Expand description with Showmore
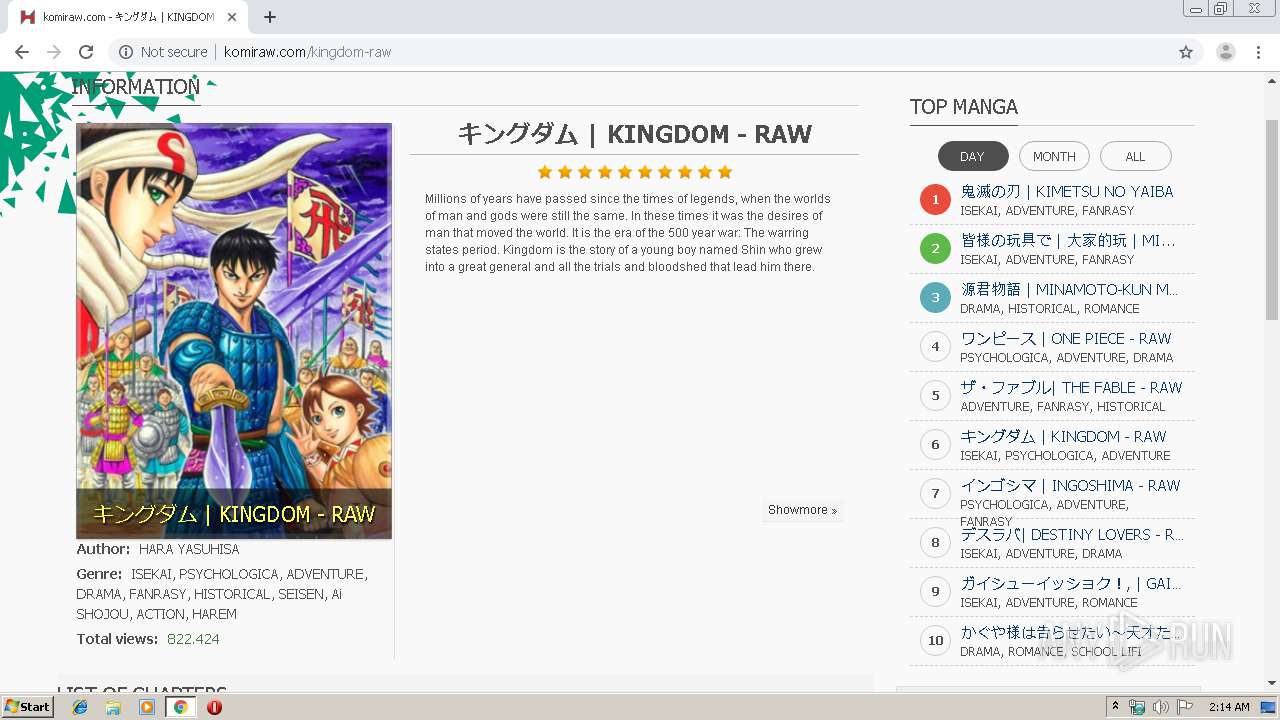The image size is (1280, 720). pyautogui.click(x=803, y=510)
